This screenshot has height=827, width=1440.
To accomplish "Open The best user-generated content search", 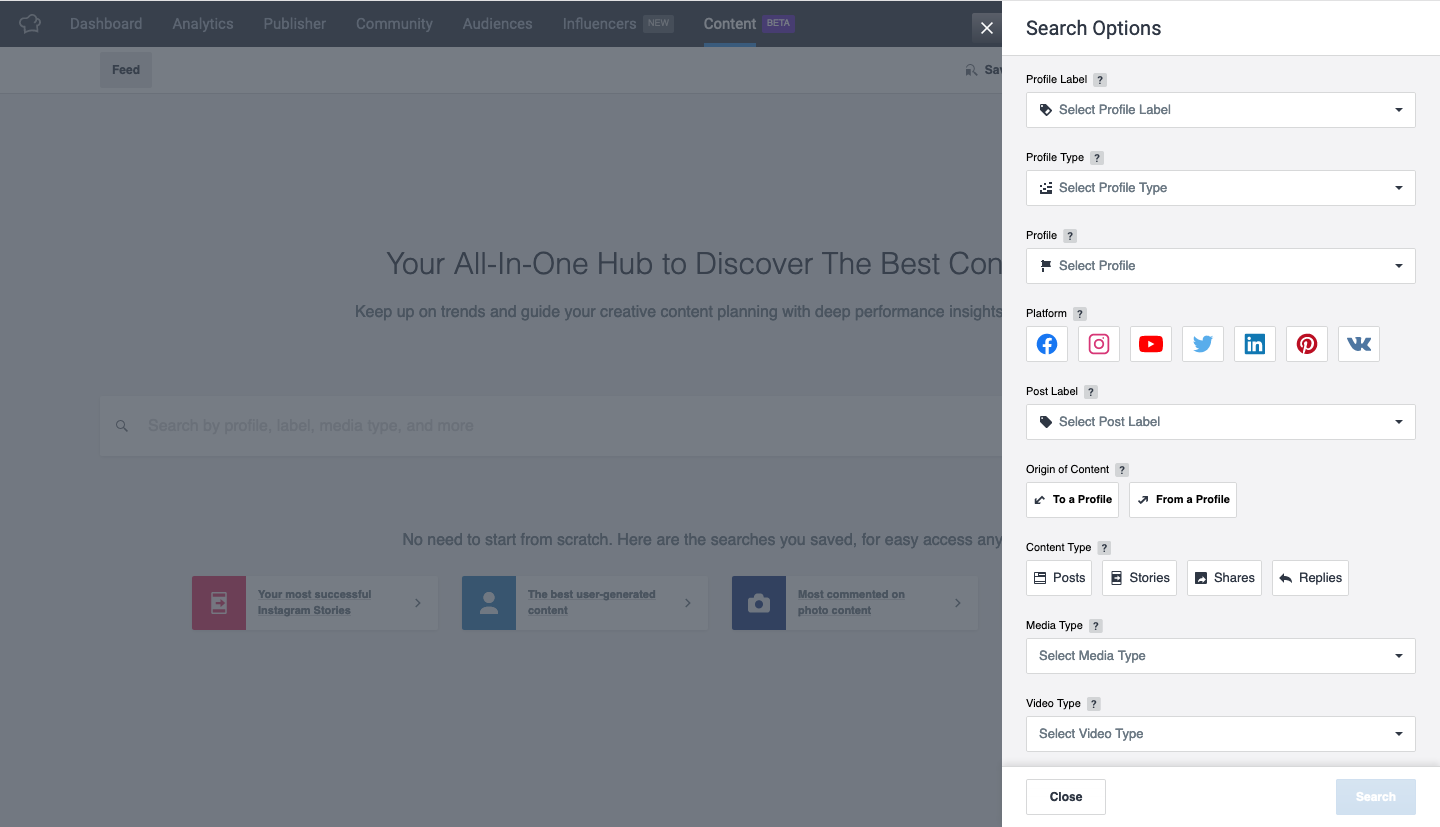I will pos(585,603).
